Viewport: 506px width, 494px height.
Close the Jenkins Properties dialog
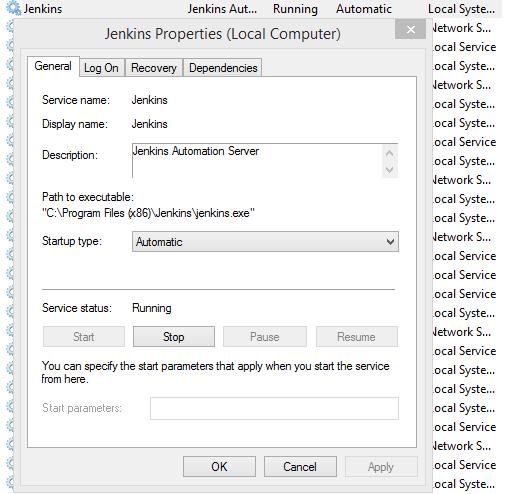pyautogui.click(x=411, y=30)
